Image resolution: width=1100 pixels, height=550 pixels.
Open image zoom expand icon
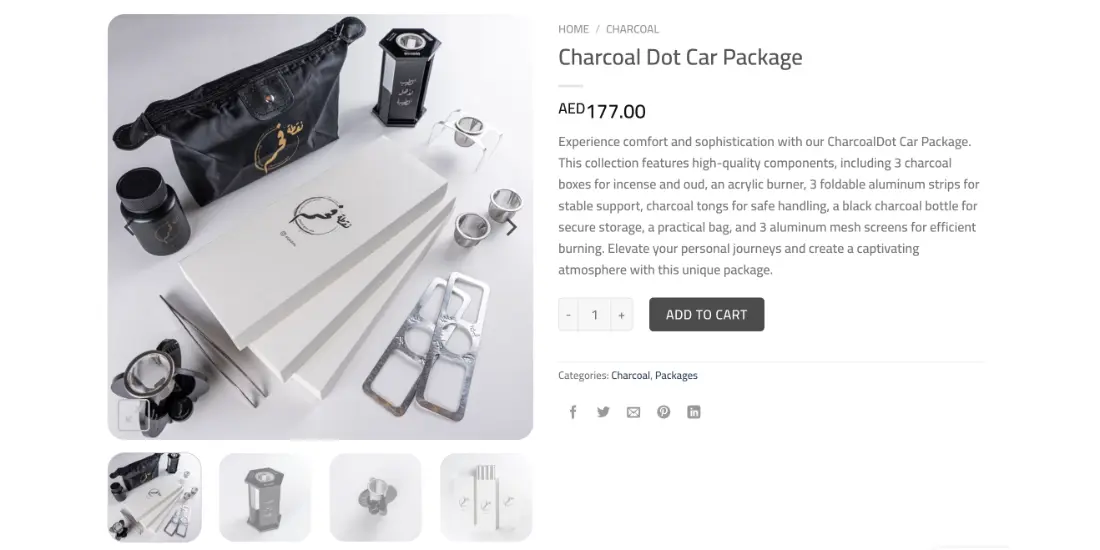point(132,415)
